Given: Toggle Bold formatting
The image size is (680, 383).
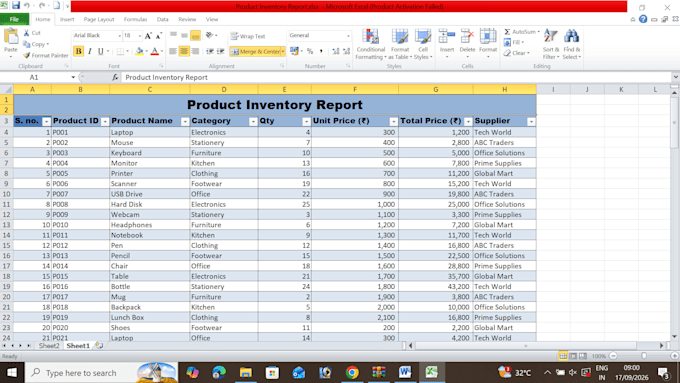Looking at the screenshot, I should coord(78,52).
